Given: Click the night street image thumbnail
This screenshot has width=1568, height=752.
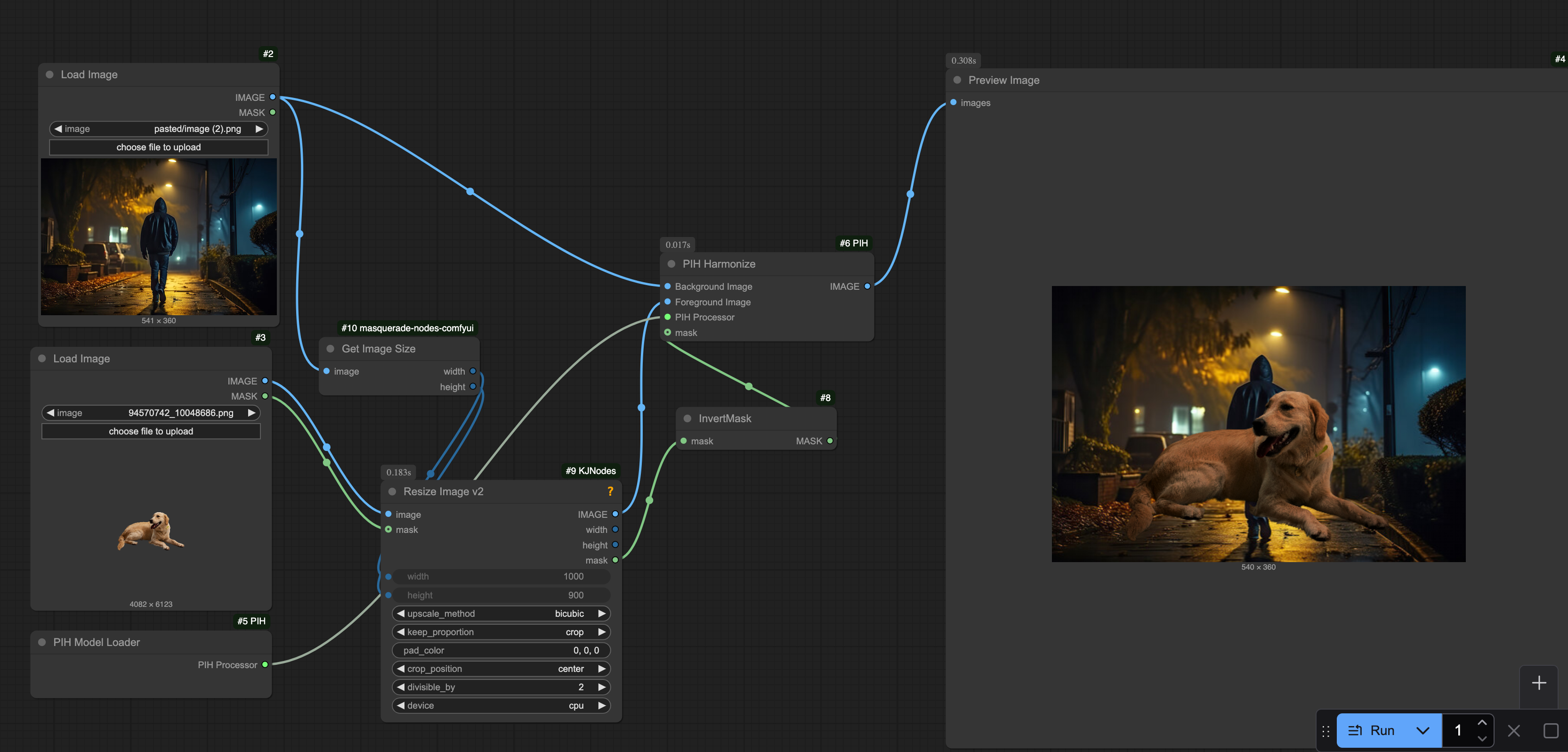Looking at the screenshot, I should [159, 237].
